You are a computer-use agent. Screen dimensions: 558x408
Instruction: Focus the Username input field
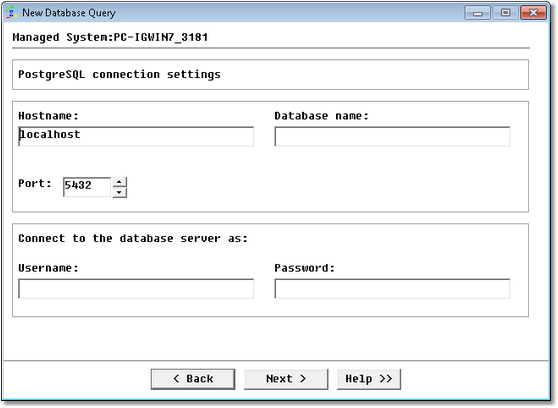point(136,289)
